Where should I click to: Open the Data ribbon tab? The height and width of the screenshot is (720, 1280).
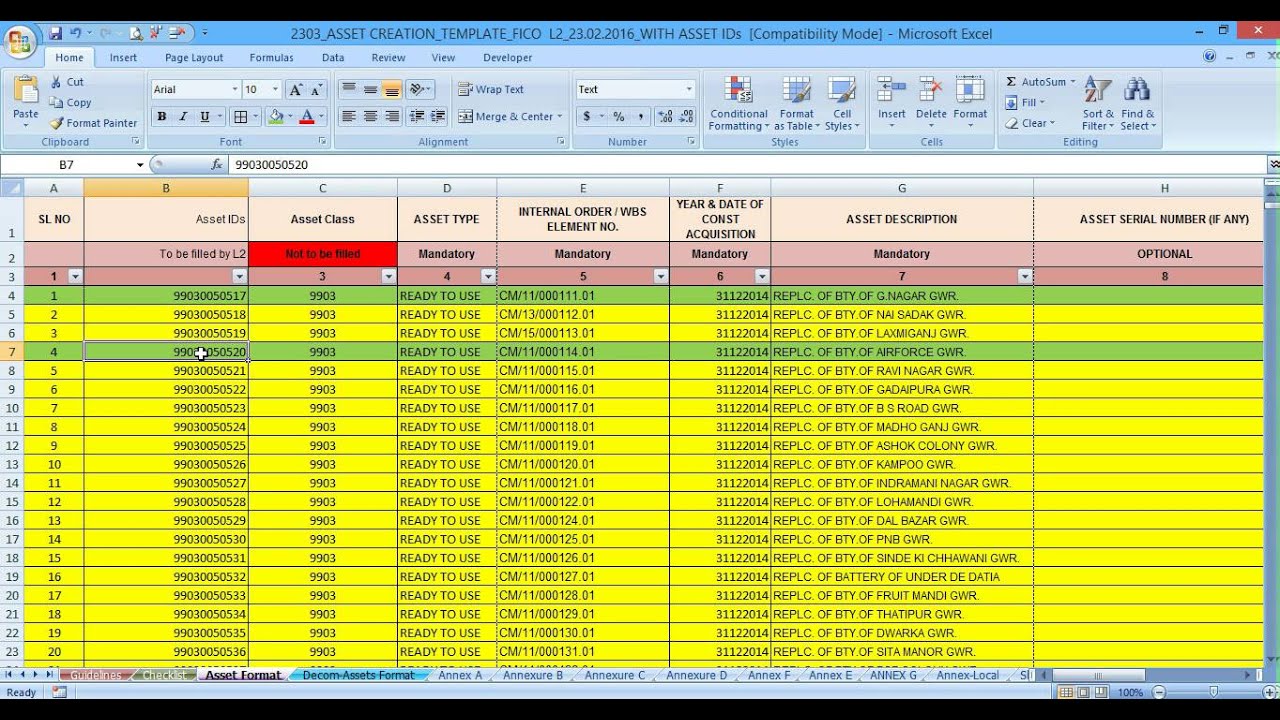(333, 58)
